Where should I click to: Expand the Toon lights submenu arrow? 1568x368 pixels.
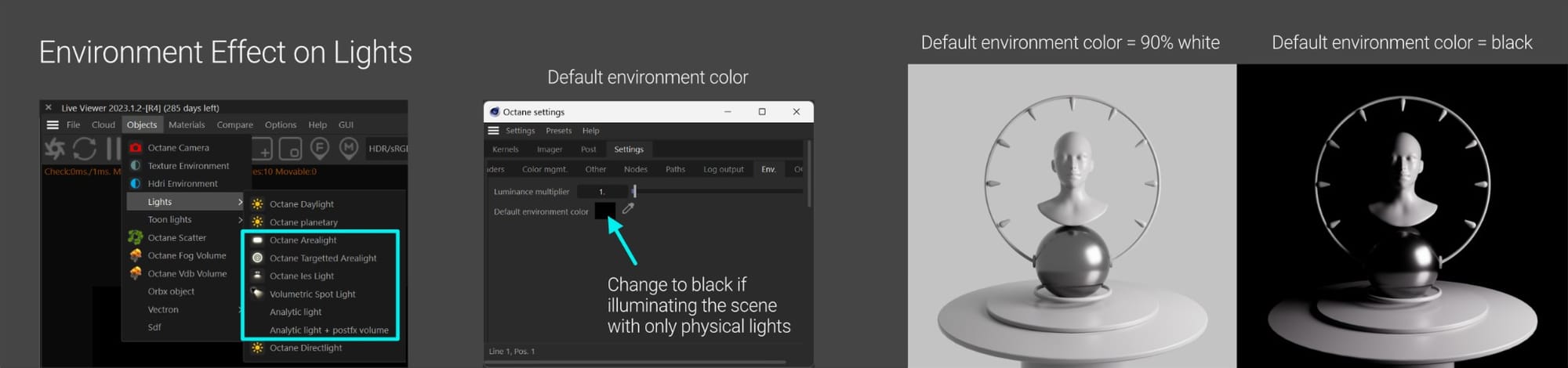(x=240, y=220)
